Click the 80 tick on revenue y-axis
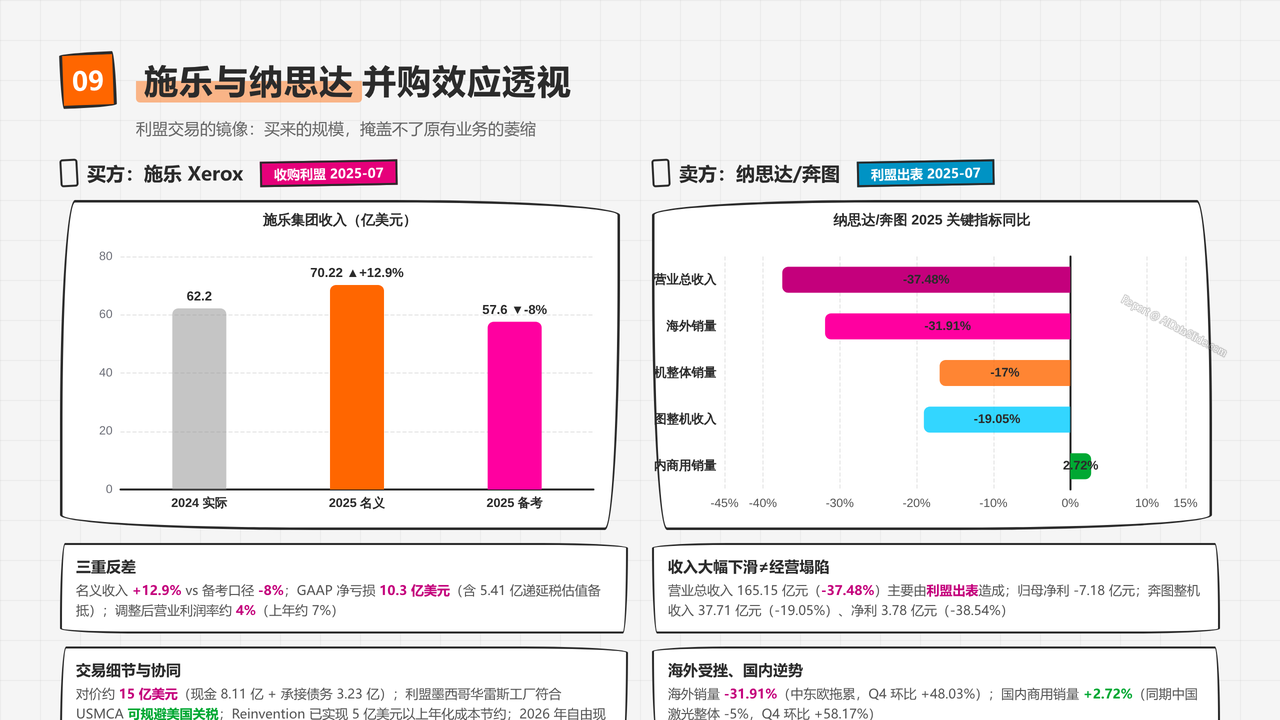 pyautogui.click(x=106, y=256)
